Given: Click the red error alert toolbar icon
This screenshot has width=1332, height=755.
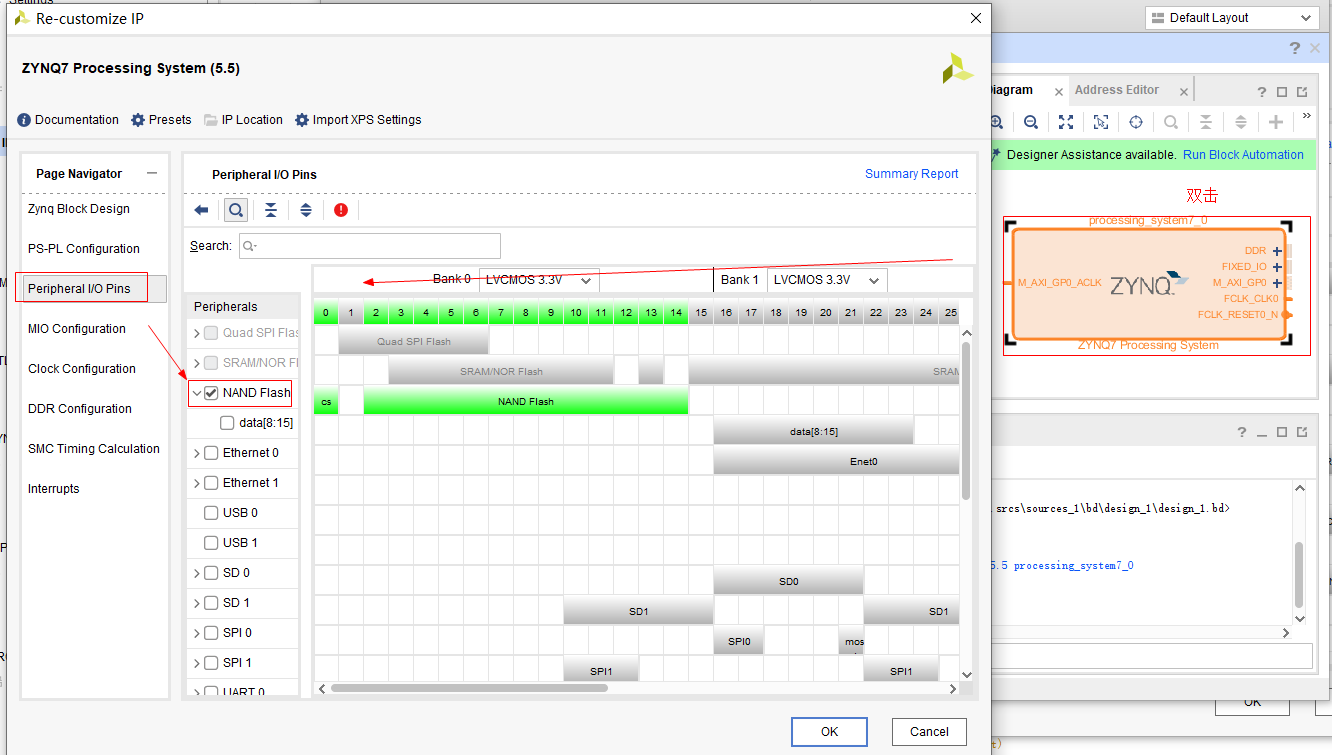Looking at the screenshot, I should 341,210.
